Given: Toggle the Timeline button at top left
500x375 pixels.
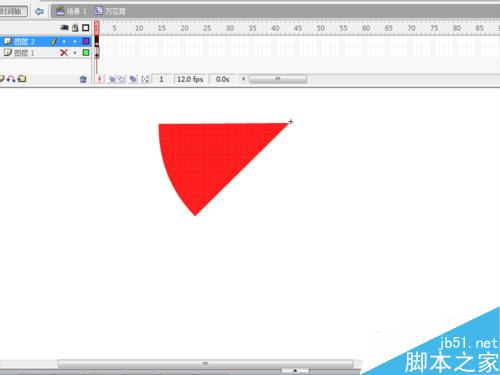Looking at the screenshot, I should [x=13, y=12].
